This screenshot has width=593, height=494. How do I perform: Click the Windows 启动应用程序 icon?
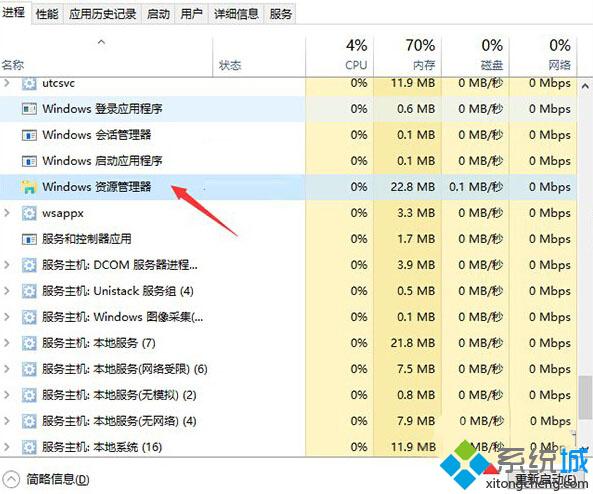(x=29, y=161)
